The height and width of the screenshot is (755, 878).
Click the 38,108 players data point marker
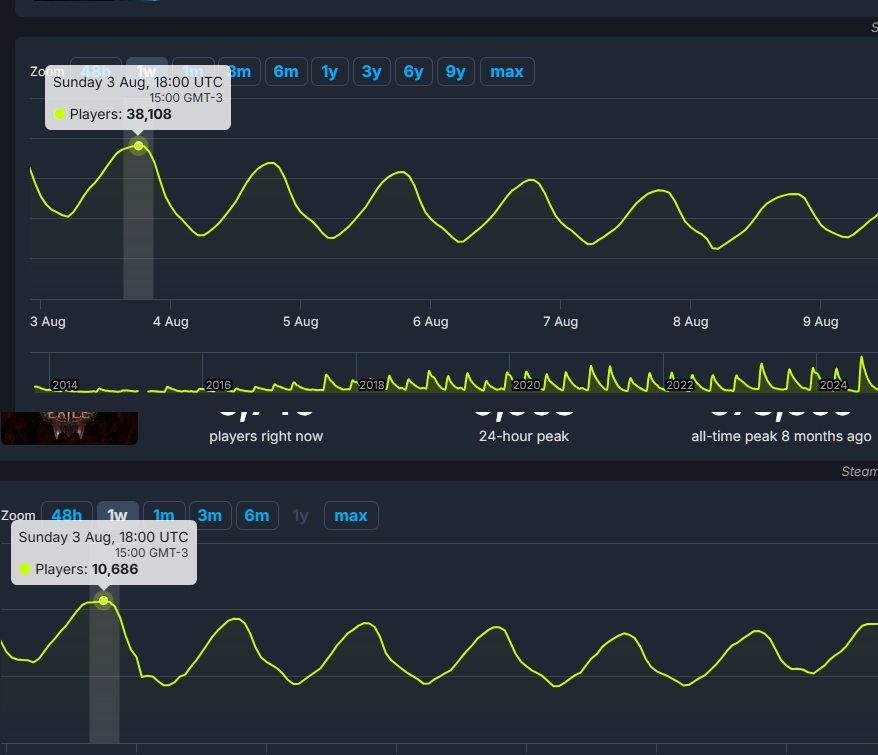tap(138, 146)
